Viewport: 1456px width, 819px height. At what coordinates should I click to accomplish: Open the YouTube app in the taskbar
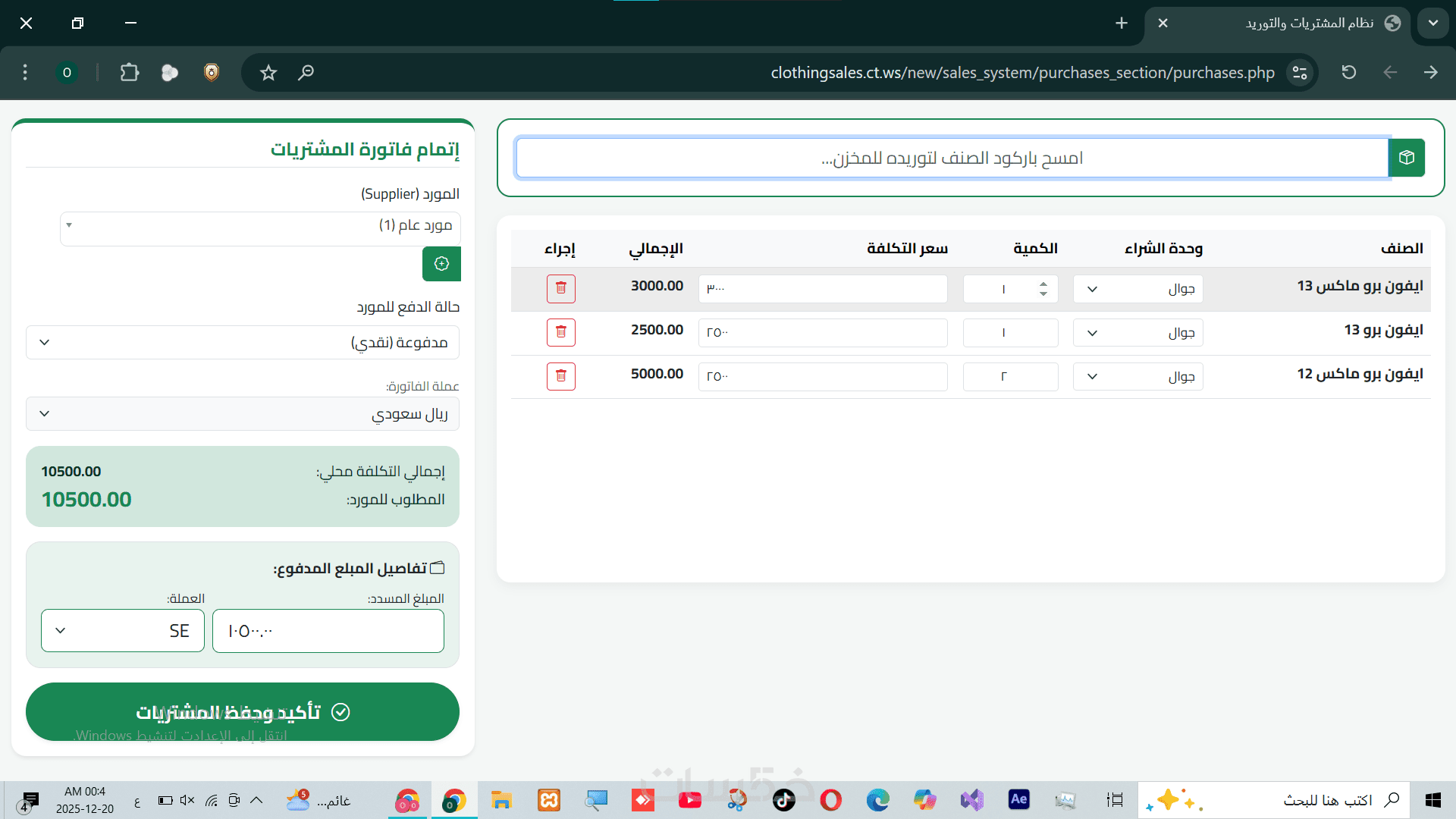click(x=689, y=800)
